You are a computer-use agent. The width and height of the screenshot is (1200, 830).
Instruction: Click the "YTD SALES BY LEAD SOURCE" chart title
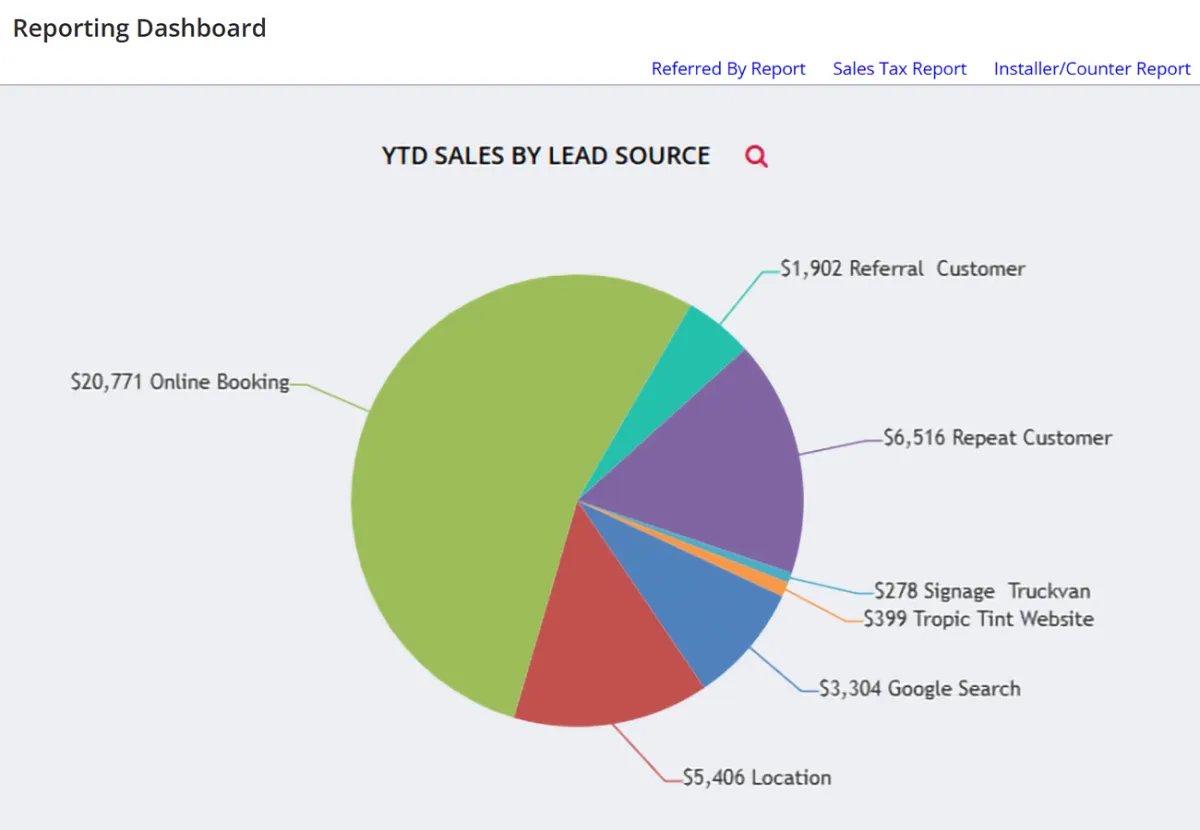point(546,156)
